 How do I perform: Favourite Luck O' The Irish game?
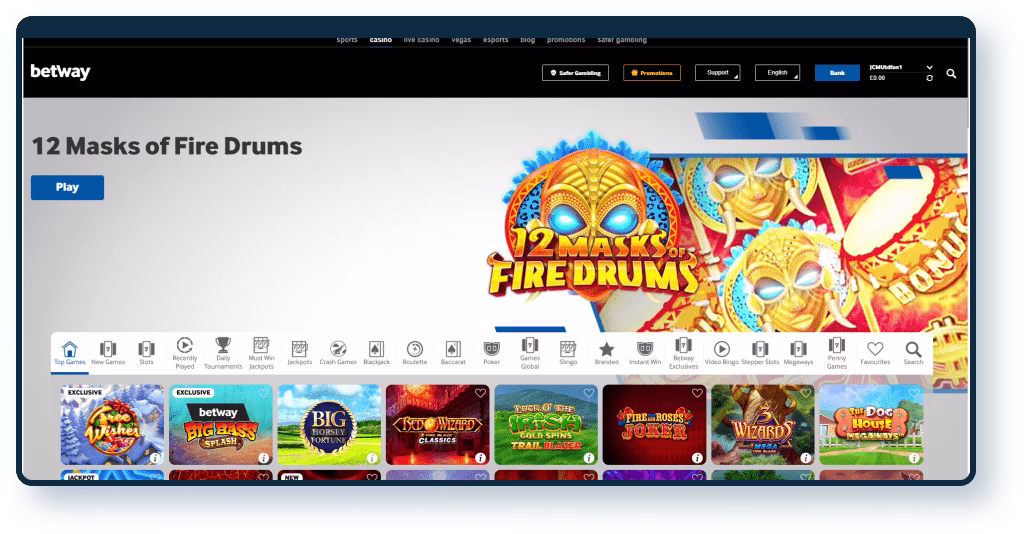click(x=588, y=393)
